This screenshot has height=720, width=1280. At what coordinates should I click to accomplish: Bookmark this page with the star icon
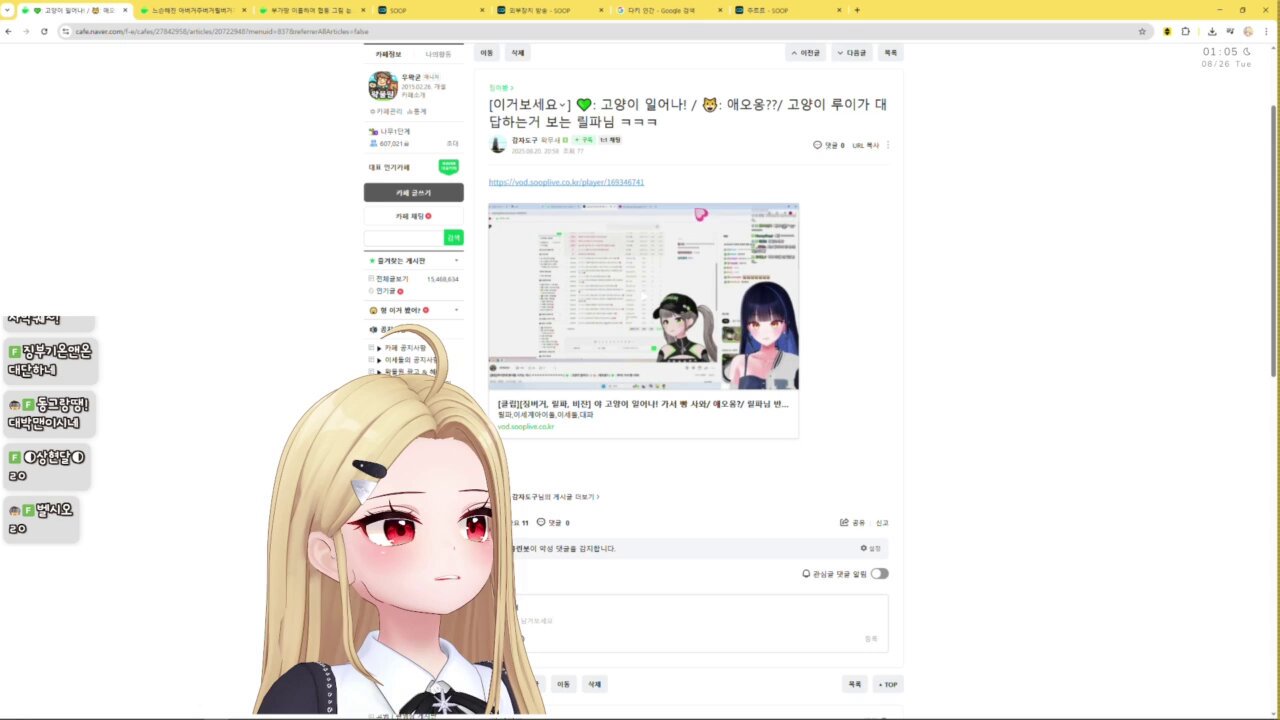pos(1142,31)
